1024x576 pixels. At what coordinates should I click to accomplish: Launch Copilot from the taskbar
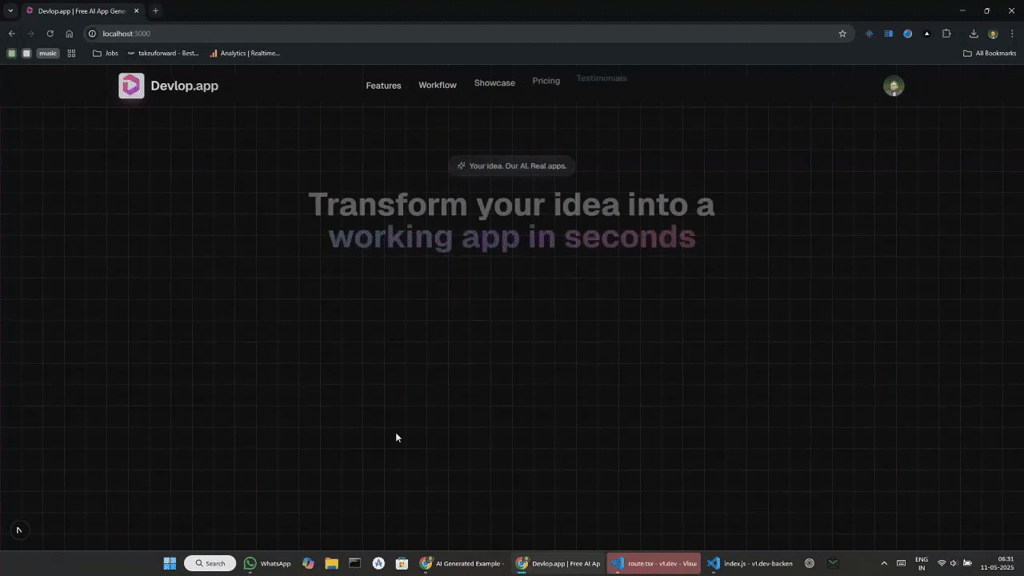[x=308, y=563]
